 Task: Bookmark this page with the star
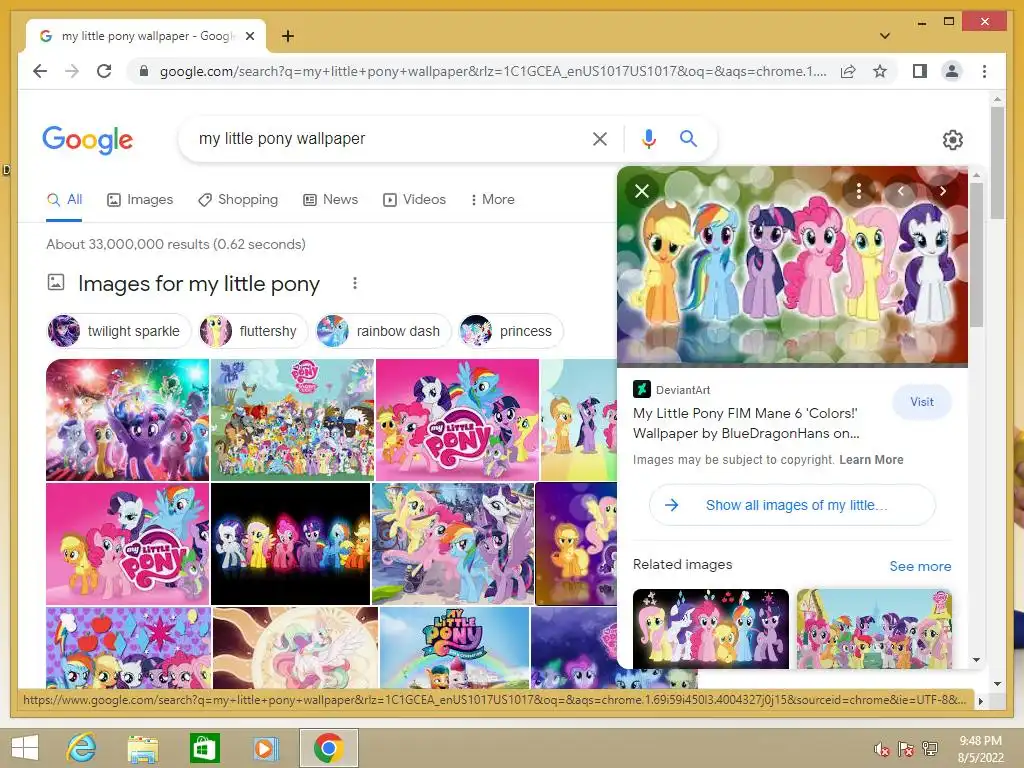pos(880,71)
